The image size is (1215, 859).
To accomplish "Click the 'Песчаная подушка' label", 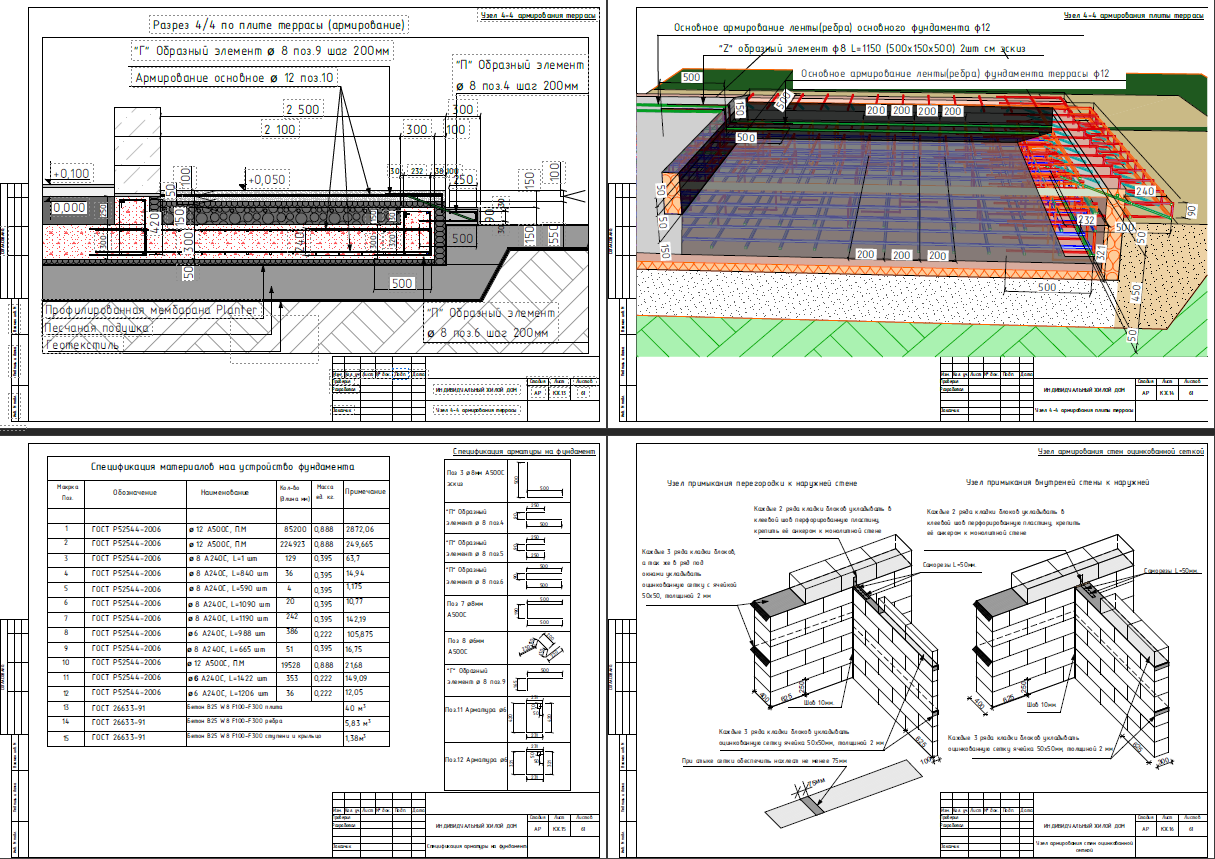I will (98, 327).
